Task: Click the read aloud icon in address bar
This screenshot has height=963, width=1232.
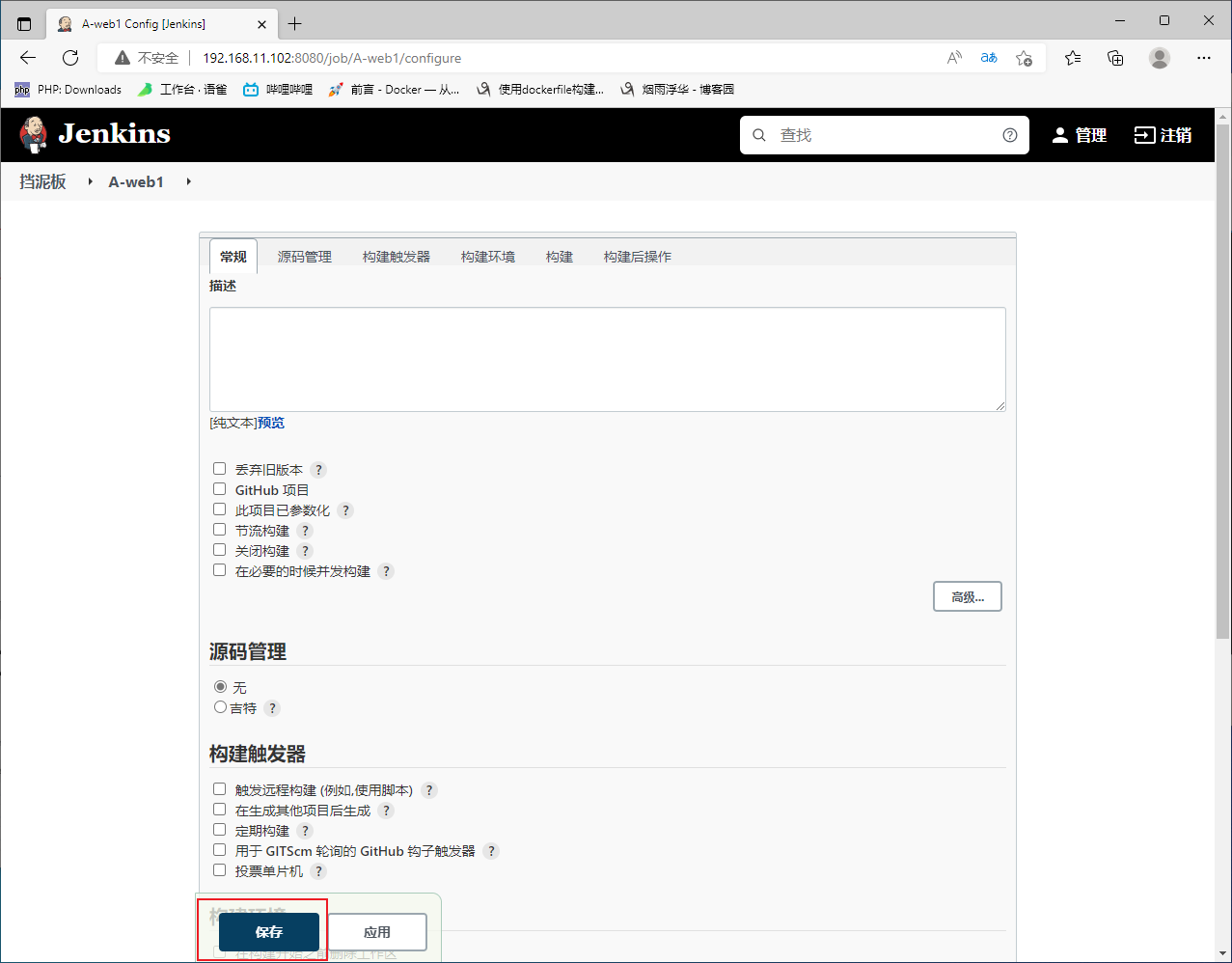Action: tap(954, 58)
